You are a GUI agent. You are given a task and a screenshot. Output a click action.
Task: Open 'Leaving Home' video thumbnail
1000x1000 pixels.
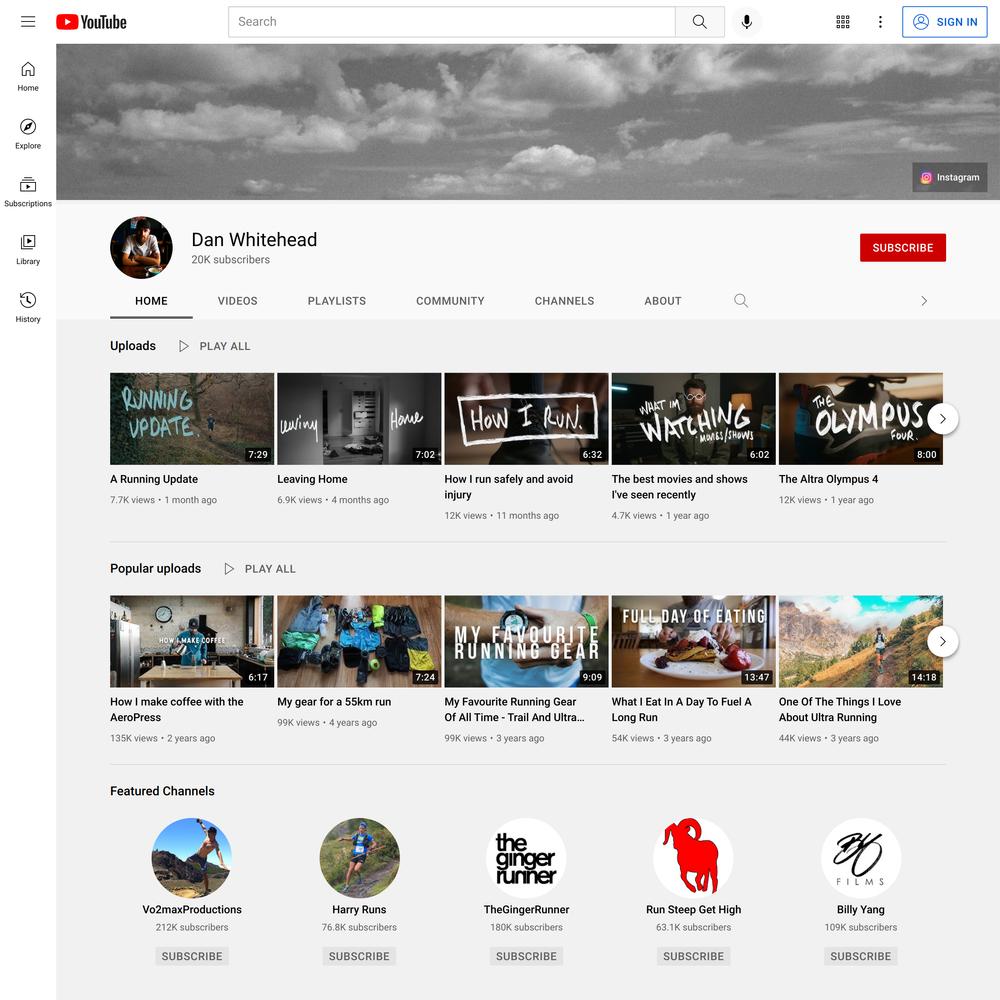click(x=359, y=419)
